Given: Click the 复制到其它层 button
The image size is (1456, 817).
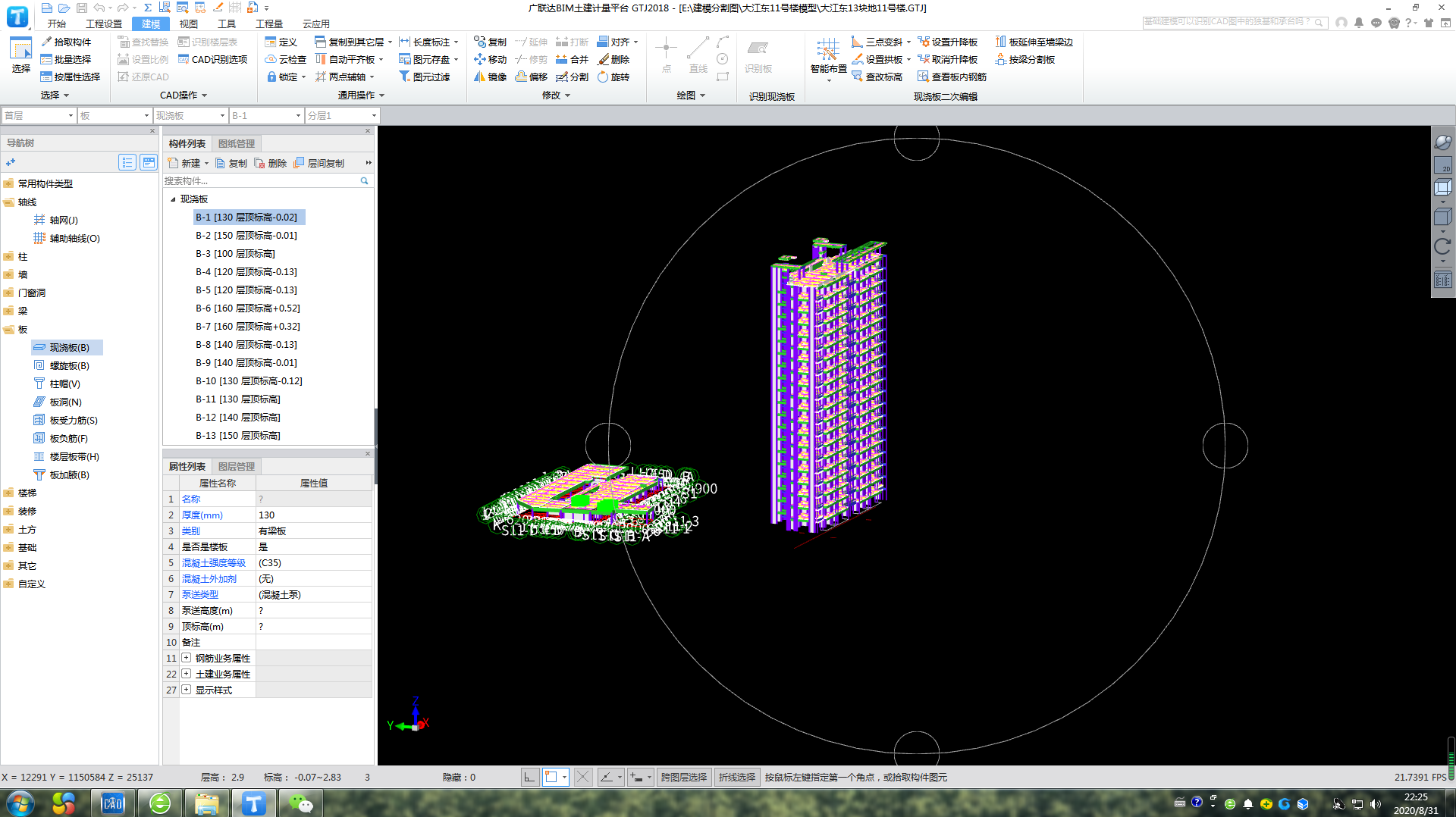Looking at the screenshot, I should click(x=353, y=42).
